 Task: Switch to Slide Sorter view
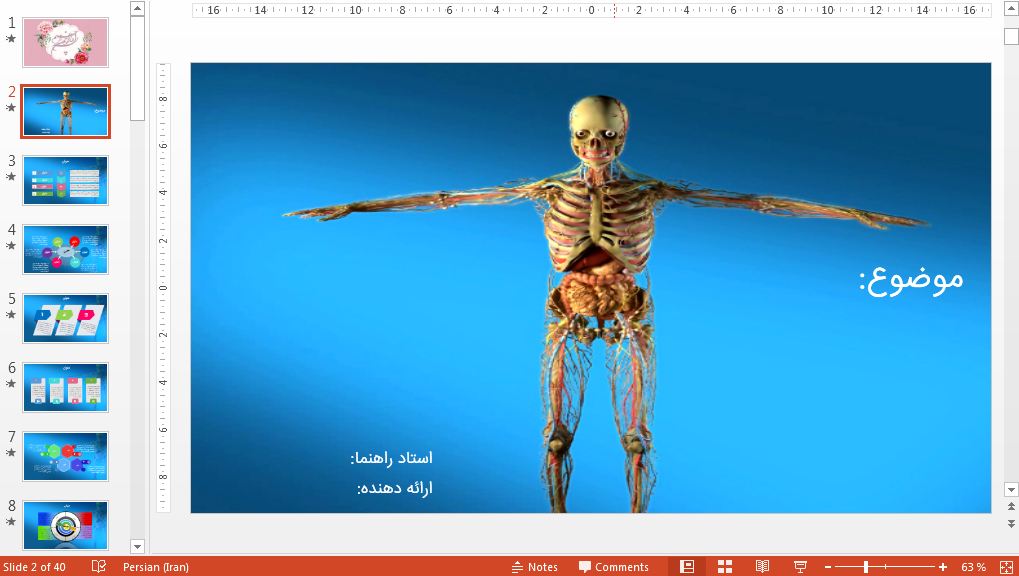click(723, 565)
